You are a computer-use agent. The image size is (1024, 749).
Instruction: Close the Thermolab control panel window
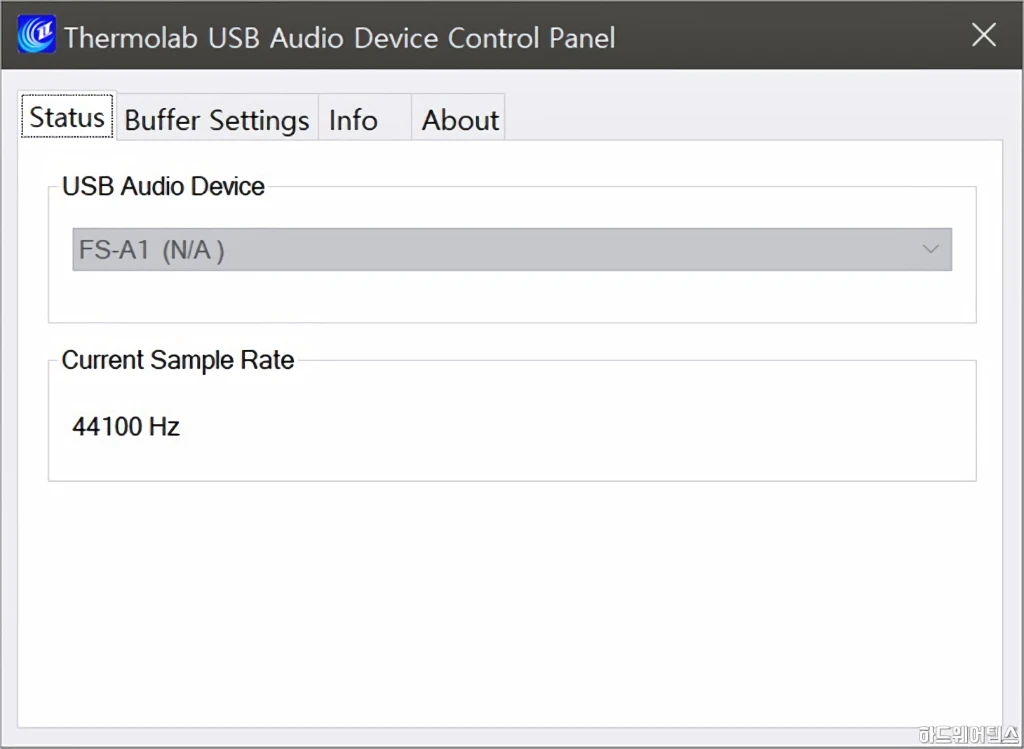point(984,35)
